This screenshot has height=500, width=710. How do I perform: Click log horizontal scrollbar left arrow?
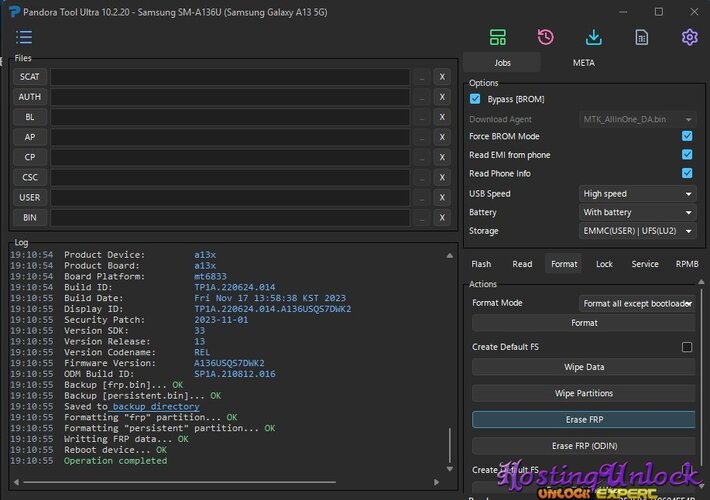[x=16, y=482]
